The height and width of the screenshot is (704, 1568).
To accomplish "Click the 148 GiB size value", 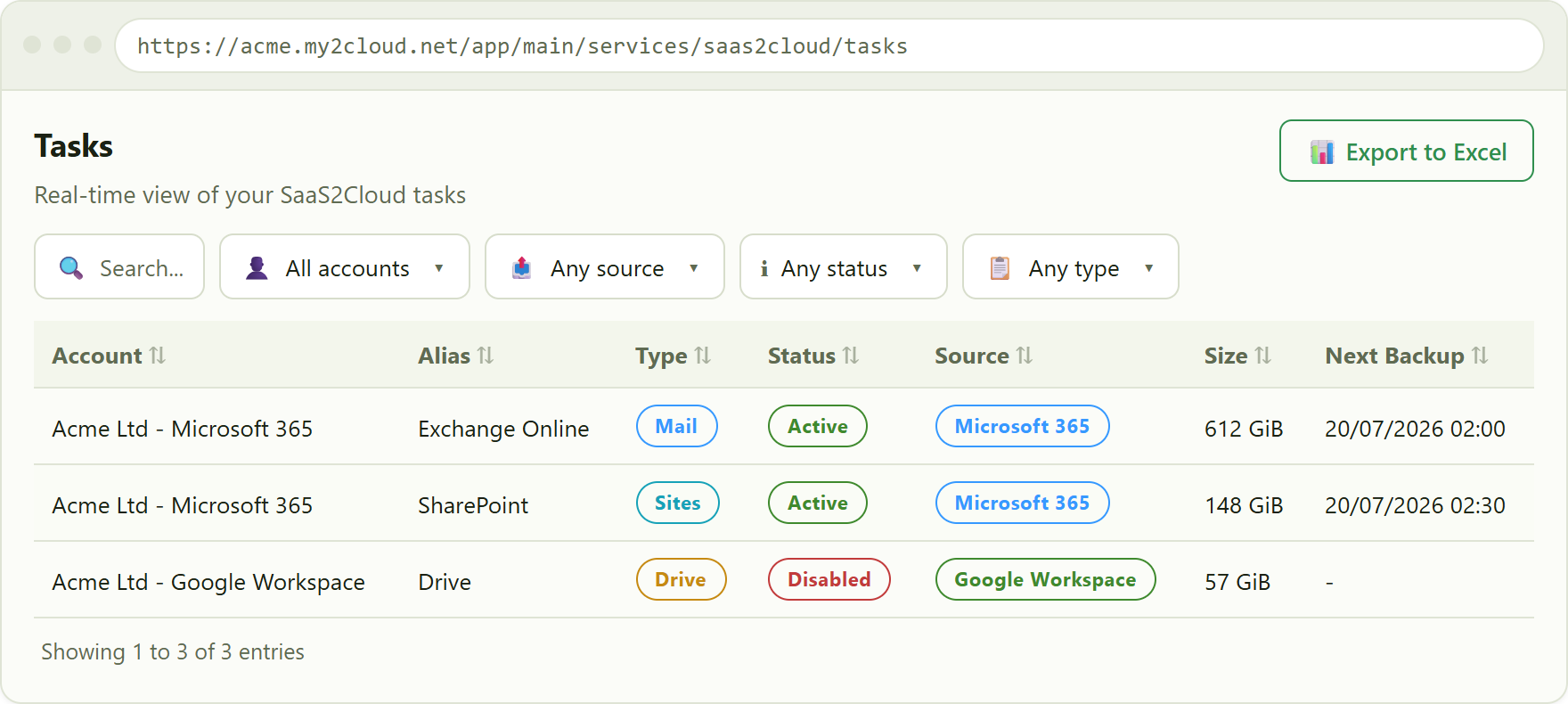I will 1244,505.
